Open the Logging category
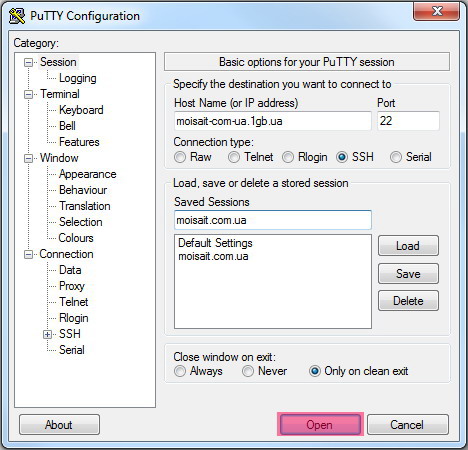This screenshot has height=450, width=468. tap(78, 78)
